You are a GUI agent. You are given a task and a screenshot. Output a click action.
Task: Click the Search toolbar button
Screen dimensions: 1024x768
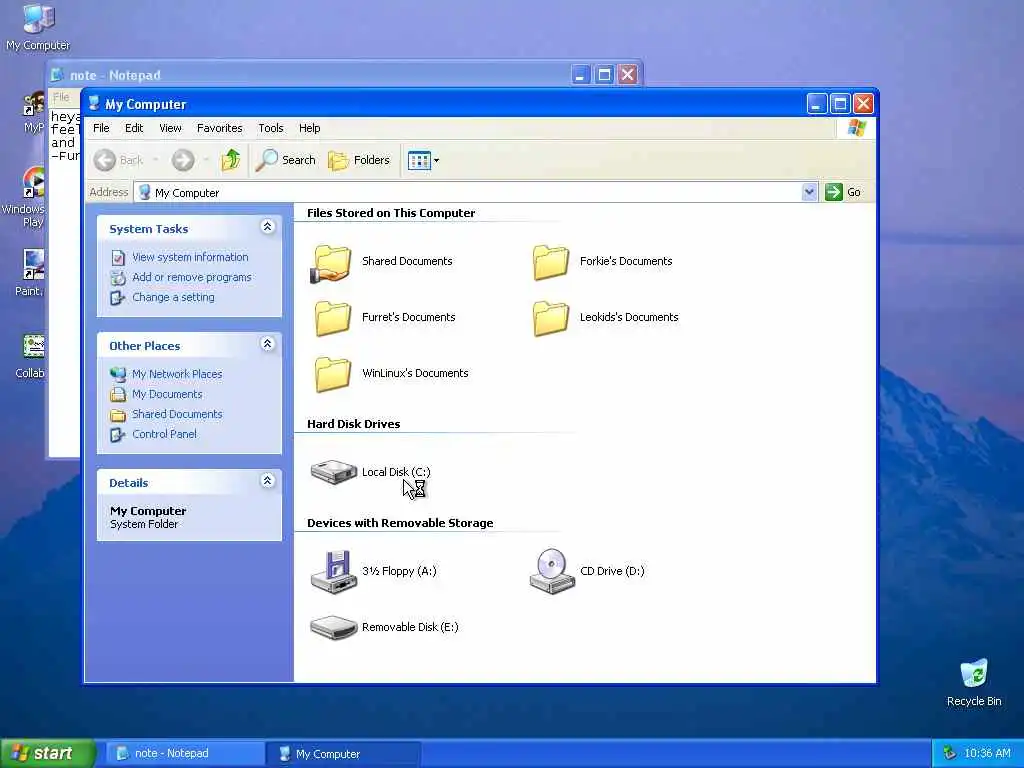coord(285,160)
